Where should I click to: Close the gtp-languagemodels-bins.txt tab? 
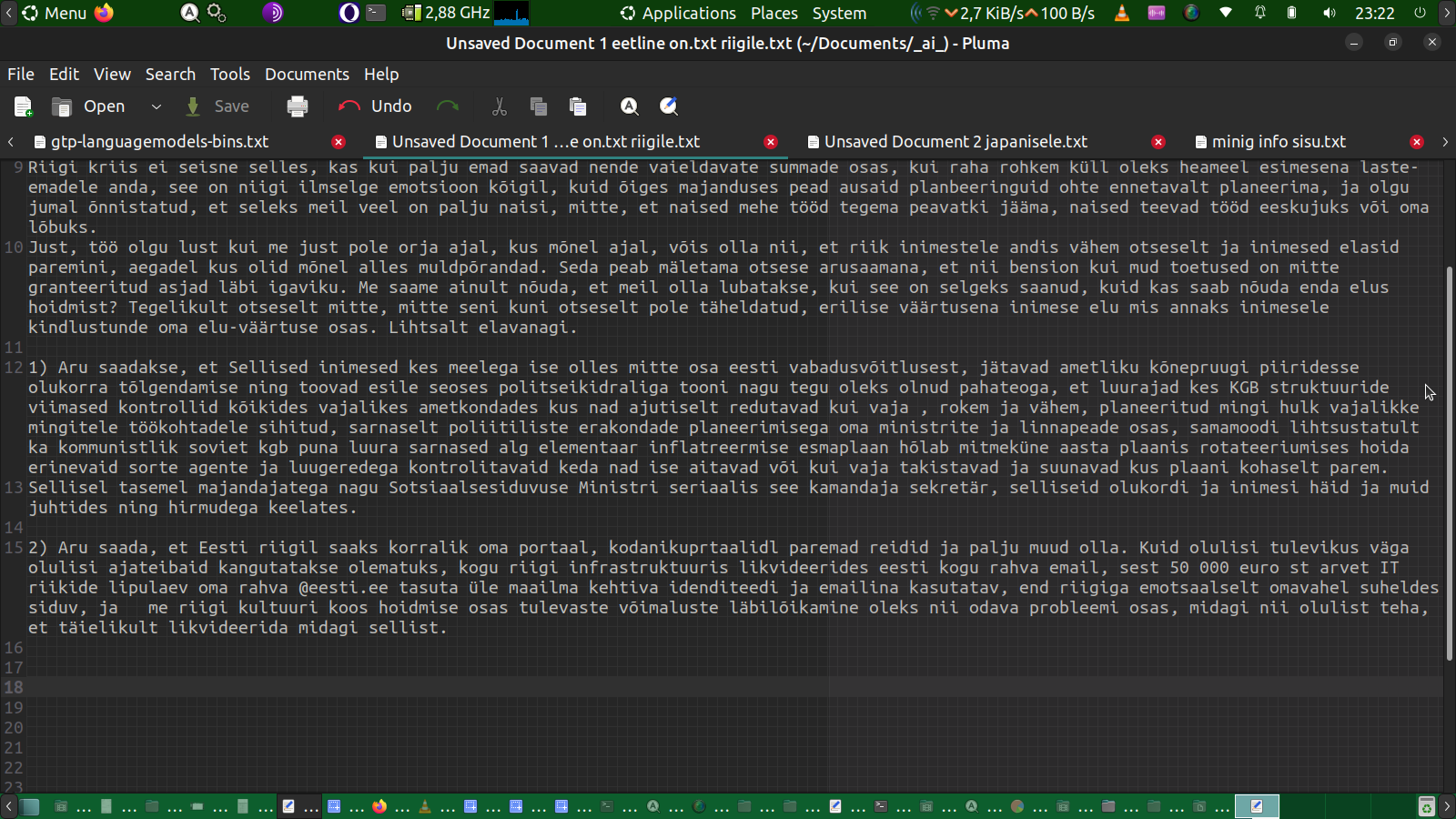point(339,142)
